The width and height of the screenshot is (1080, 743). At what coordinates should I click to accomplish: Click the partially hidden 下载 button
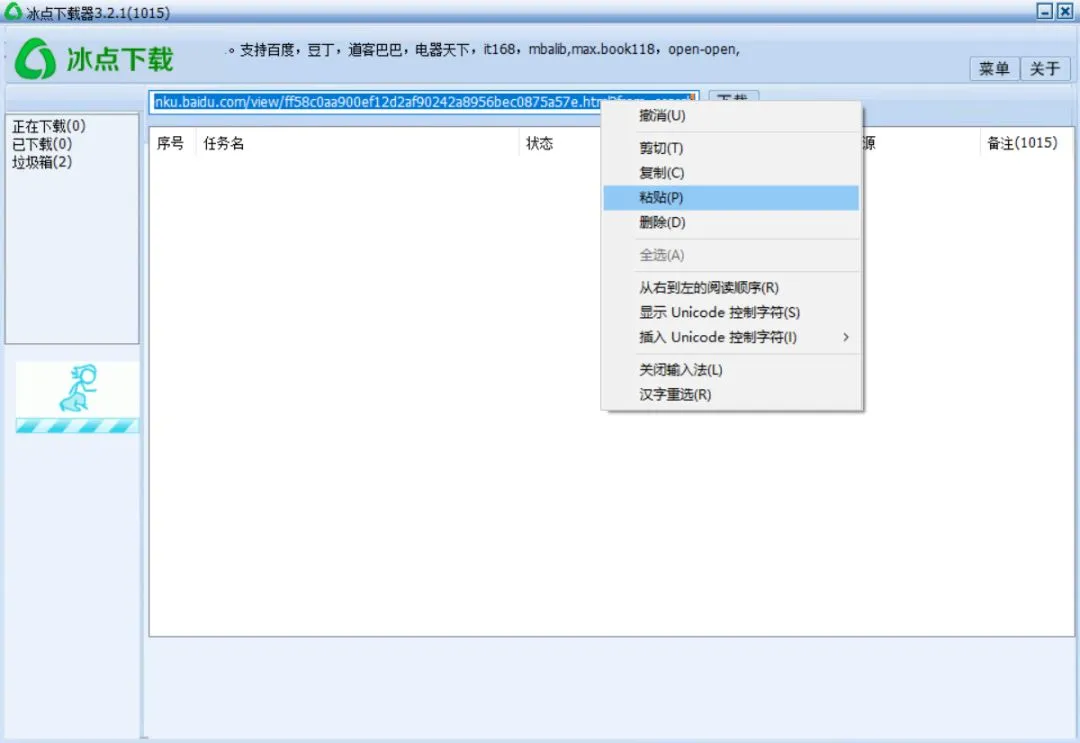coord(734,96)
